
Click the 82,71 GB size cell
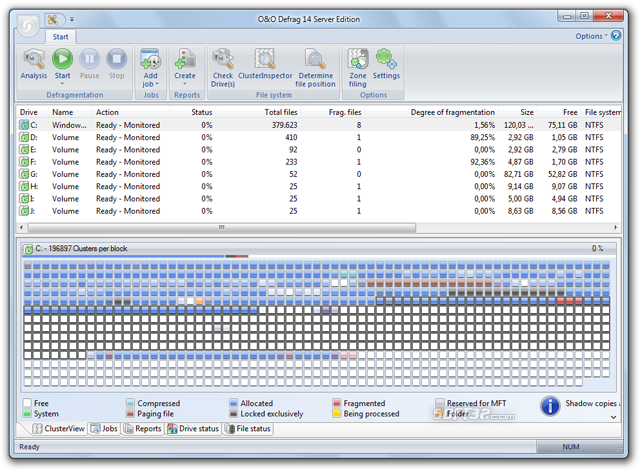518,174
